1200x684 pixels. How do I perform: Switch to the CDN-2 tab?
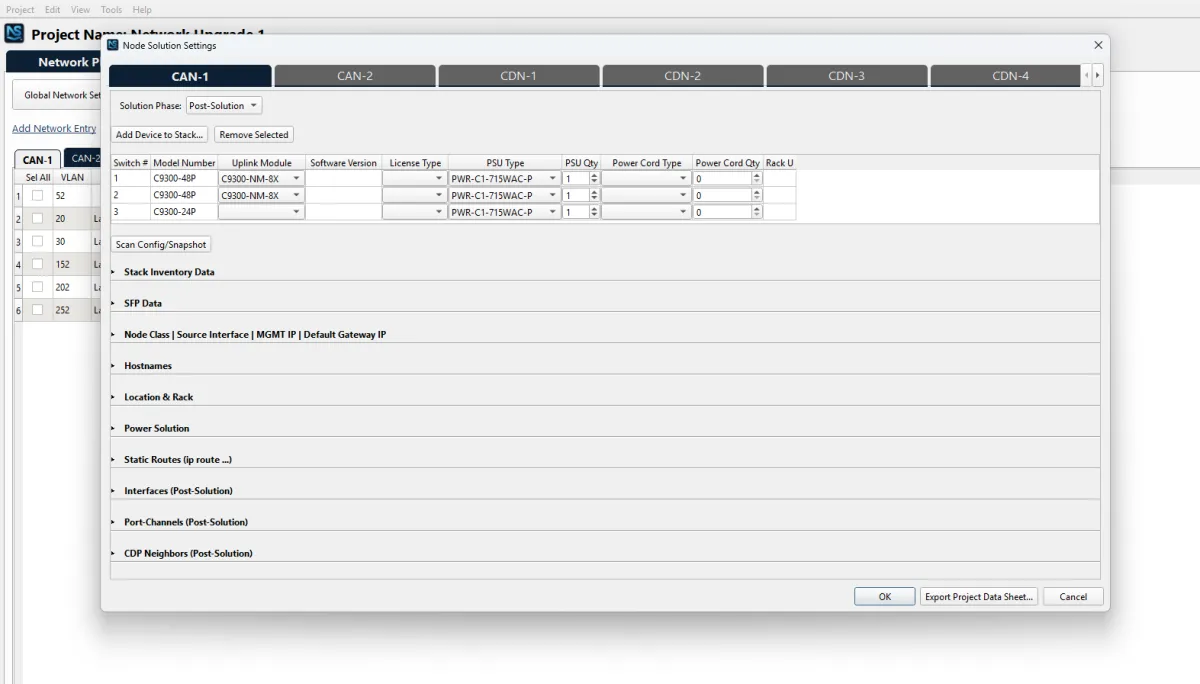[682, 76]
